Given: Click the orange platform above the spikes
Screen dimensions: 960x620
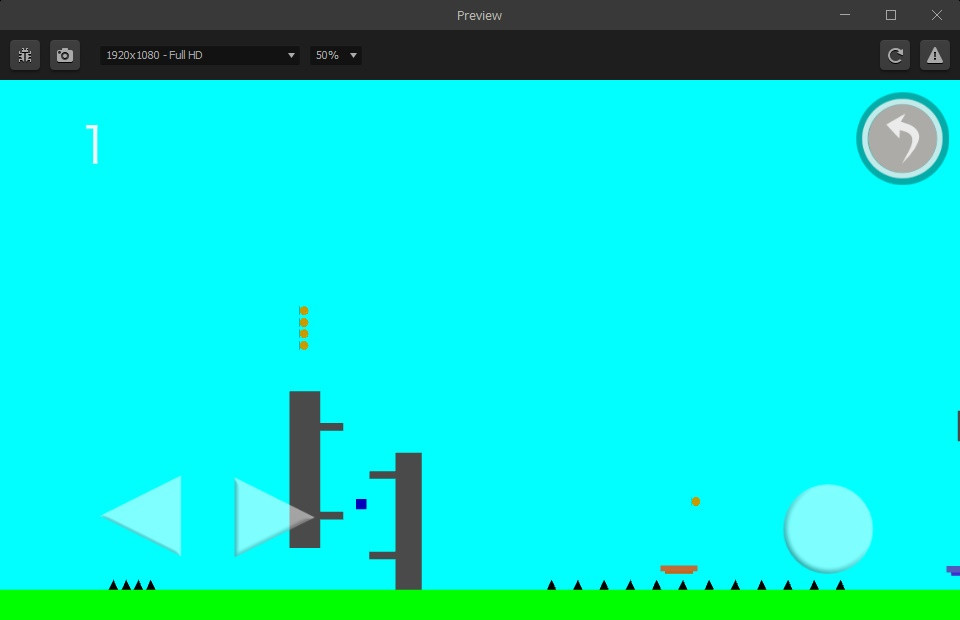Looking at the screenshot, I should click(x=678, y=569).
